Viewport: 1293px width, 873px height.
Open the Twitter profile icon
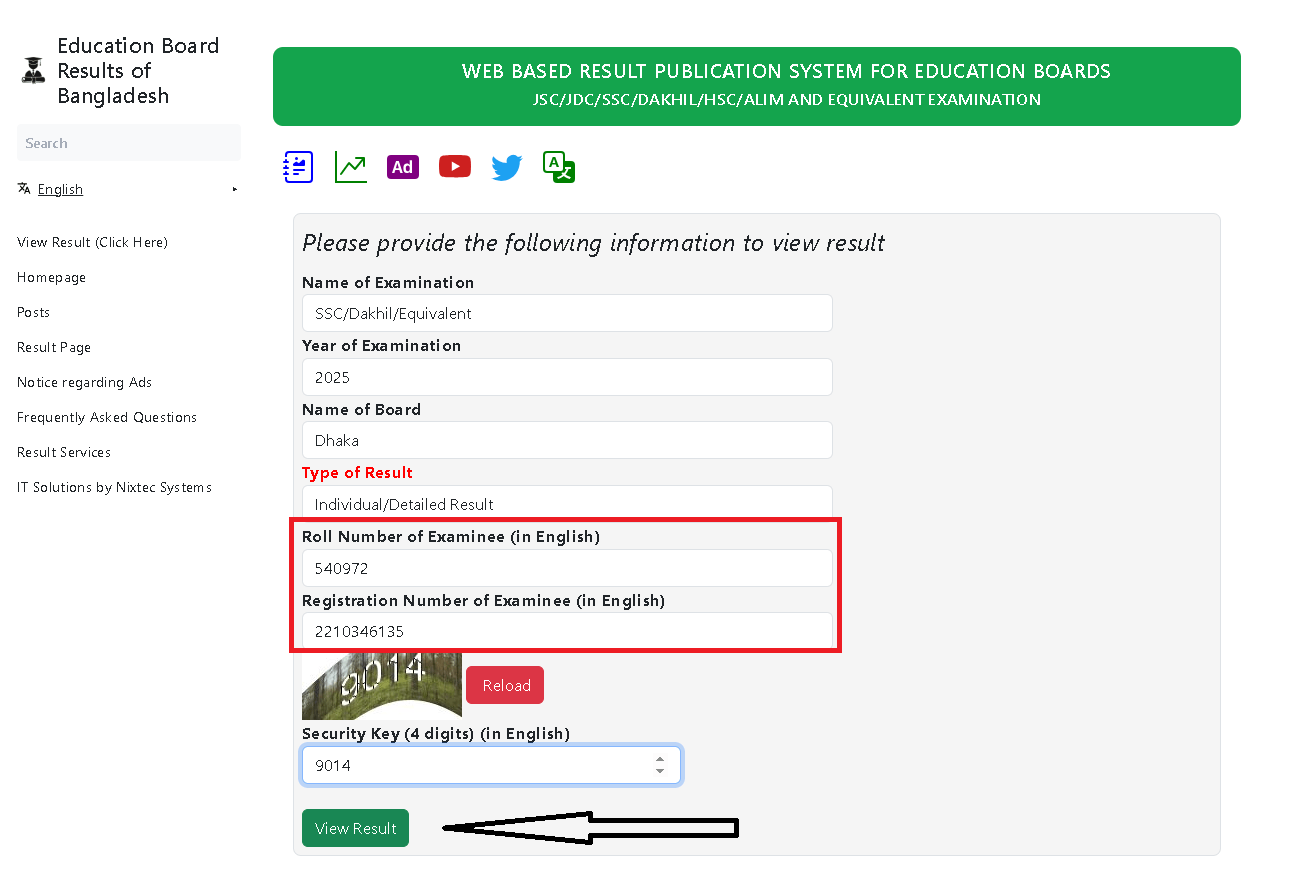click(506, 167)
